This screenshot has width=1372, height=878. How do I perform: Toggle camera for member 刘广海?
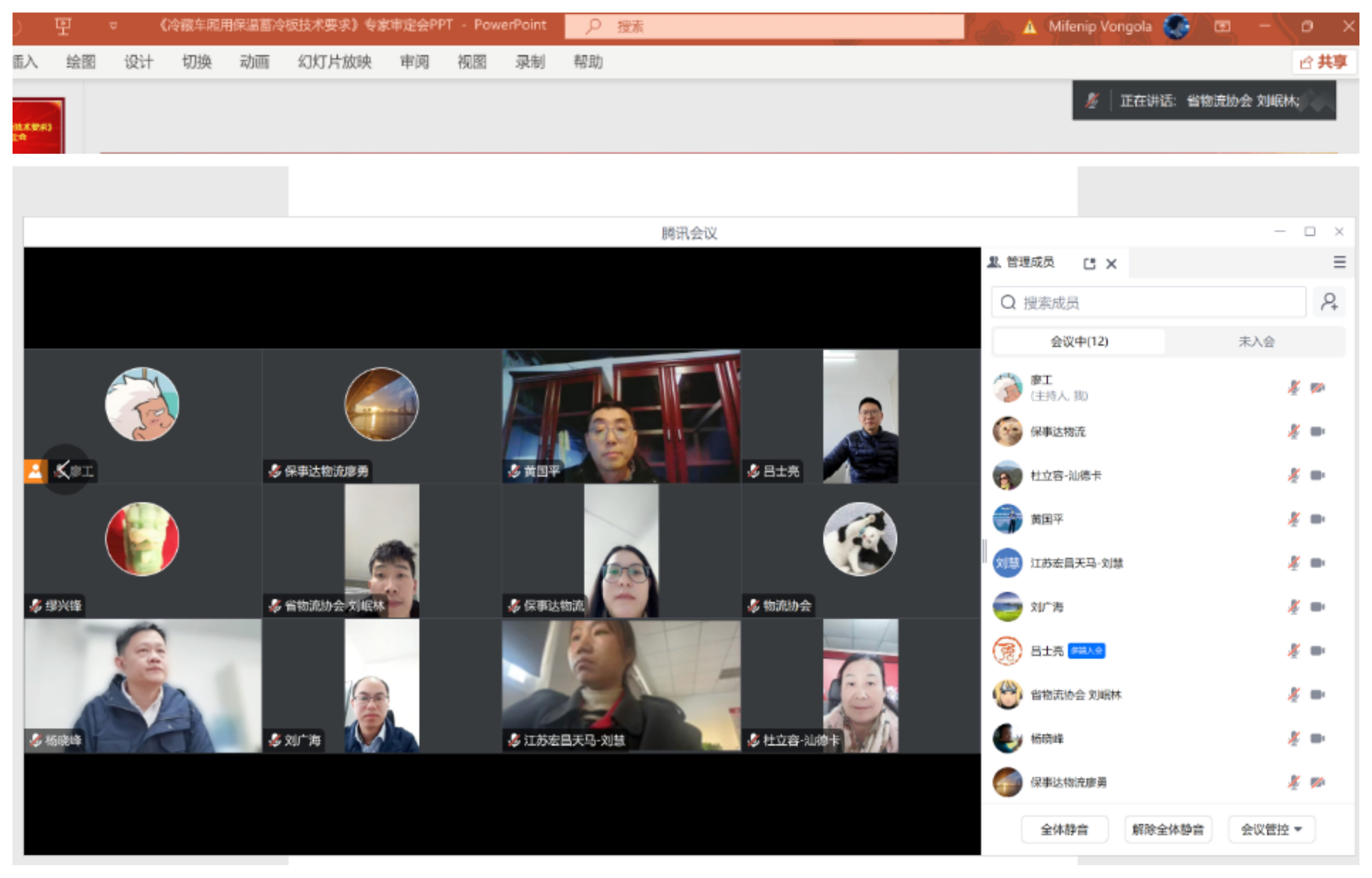(1317, 607)
